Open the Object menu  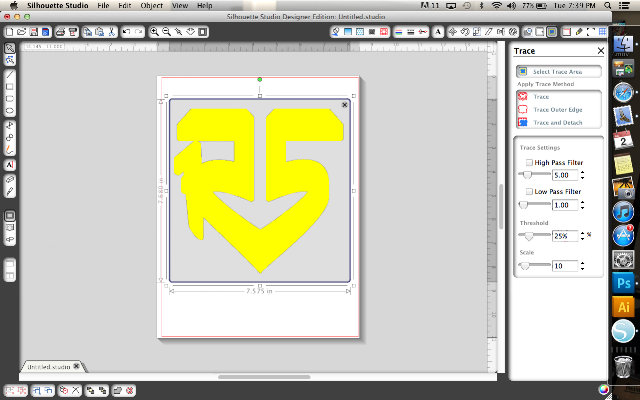(x=151, y=5)
